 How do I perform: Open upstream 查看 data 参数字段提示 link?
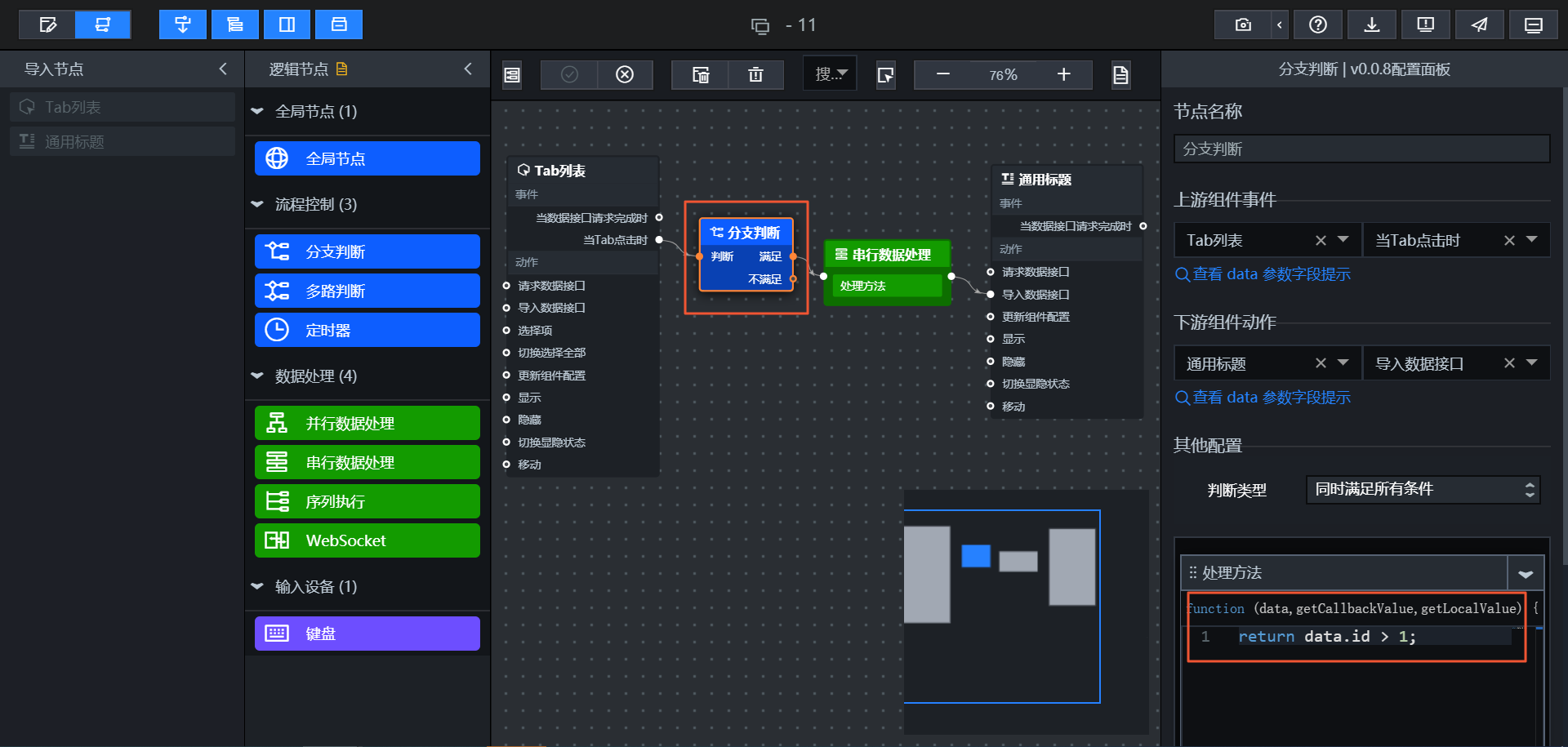pos(1263,274)
